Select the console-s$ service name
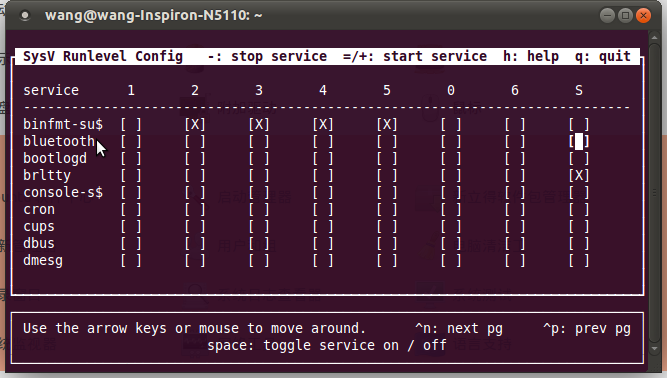667x378 pixels. 63,192
